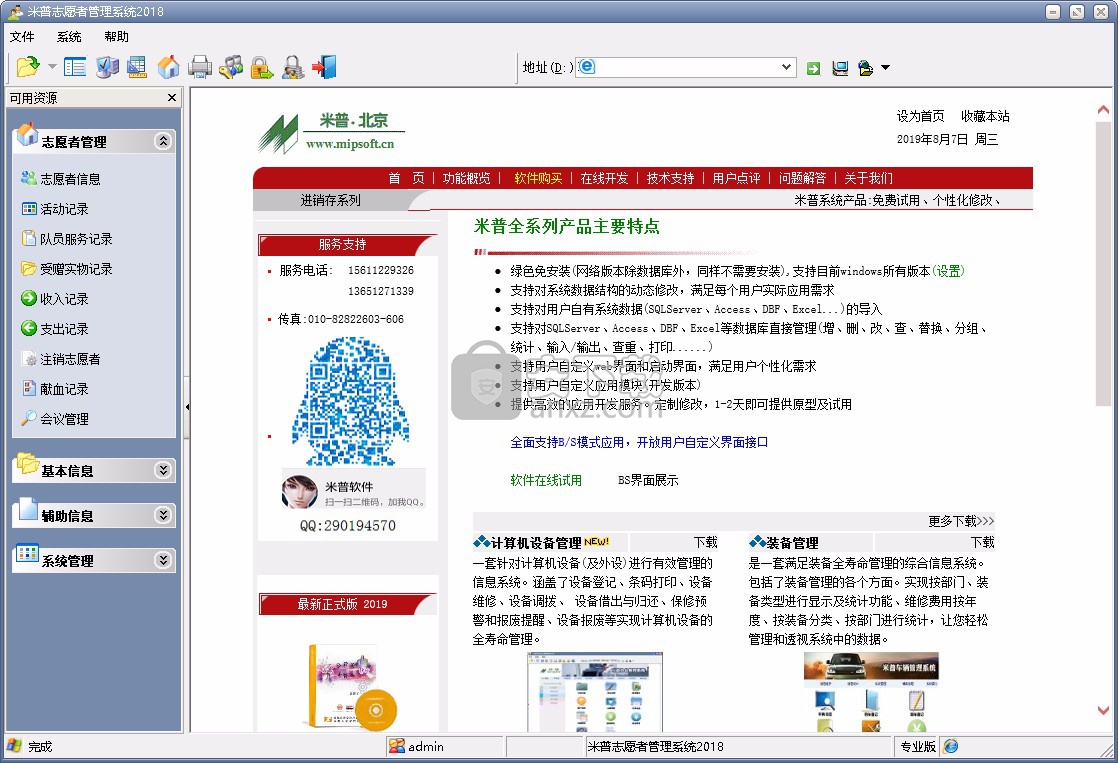The width and height of the screenshot is (1118, 763).
Task: Click the software box with CD image
Action: pyautogui.click(x=352, y=687)
